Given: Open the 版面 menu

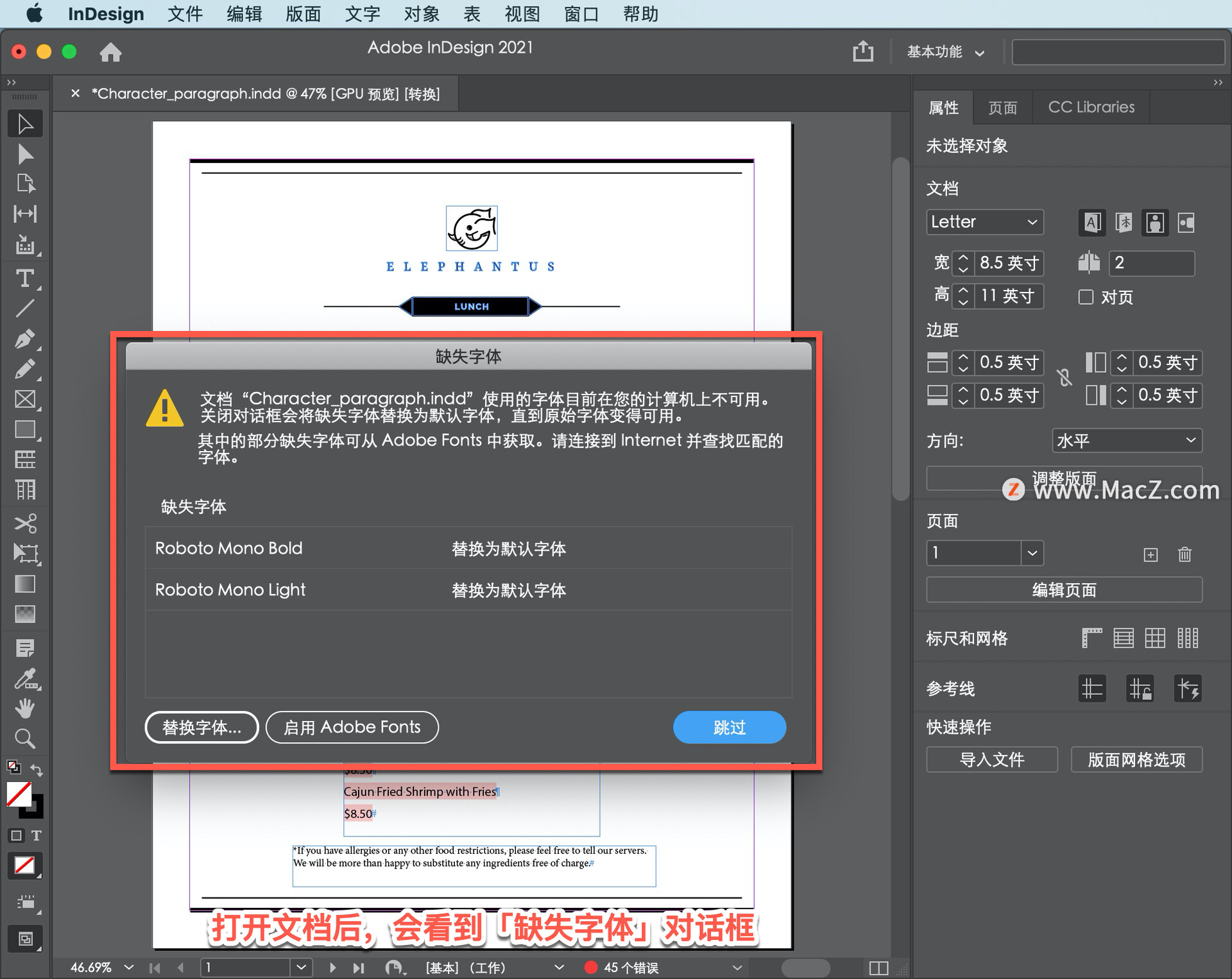Looking at the screenshot, I should point(303,13).
